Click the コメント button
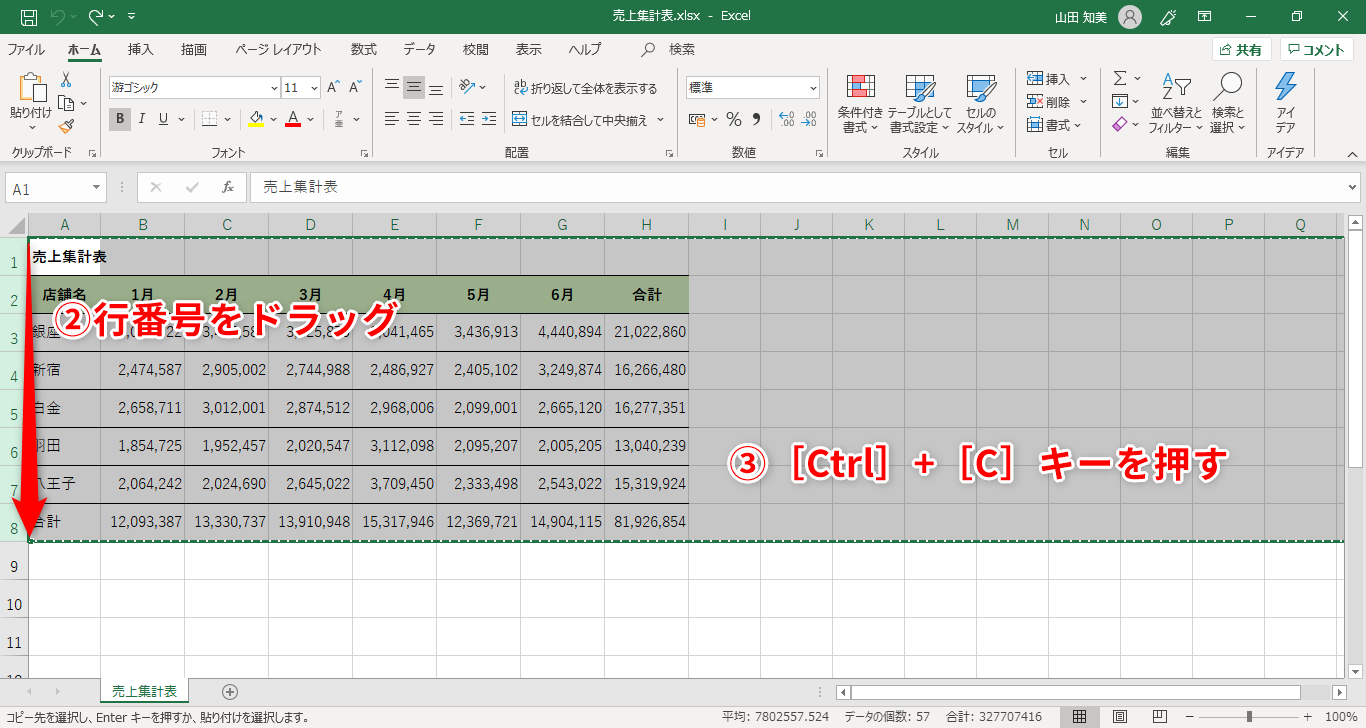The image size is (1366, 728). click(1317, 50)
